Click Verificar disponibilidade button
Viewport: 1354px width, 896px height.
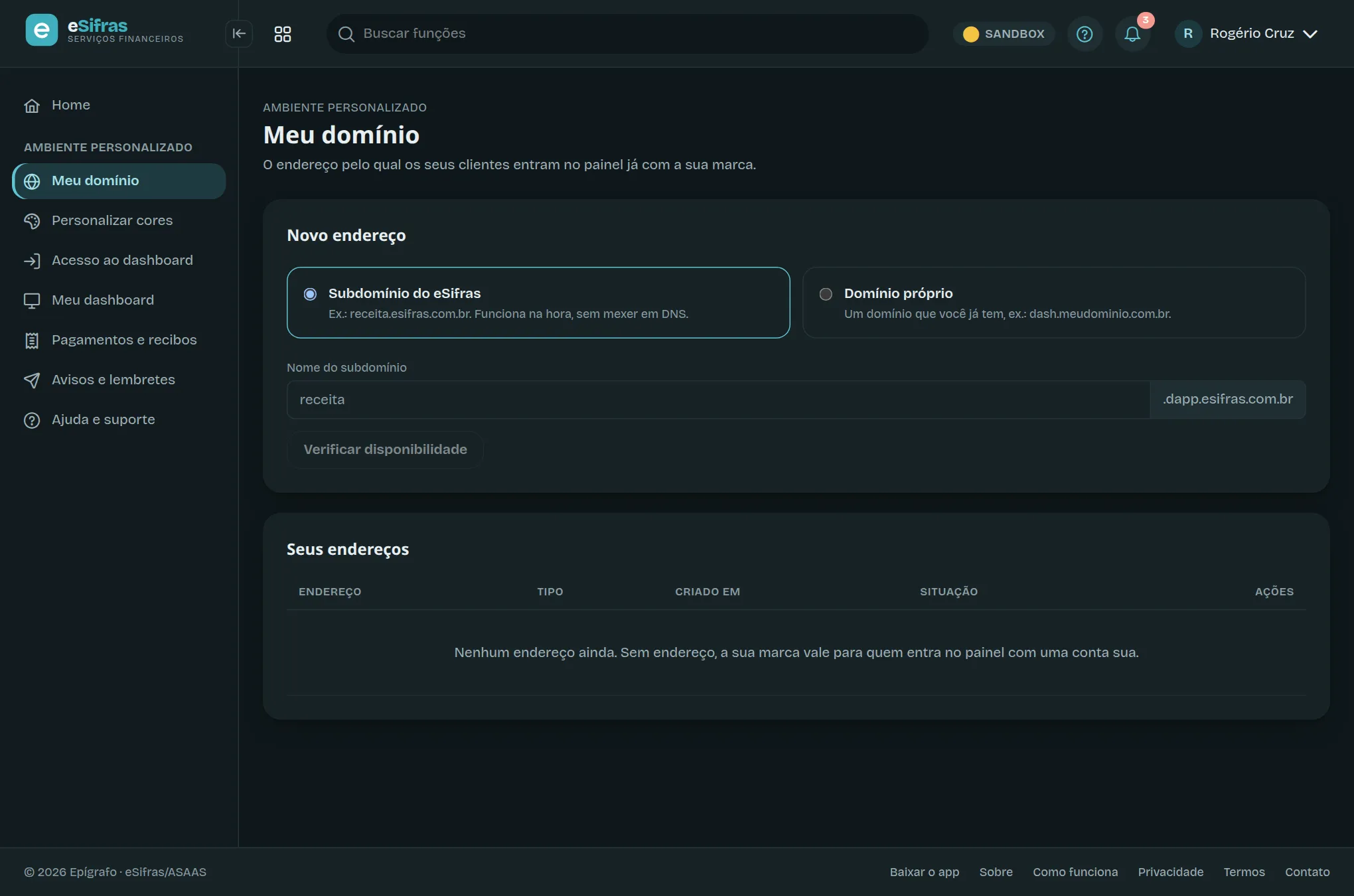(385, 449)
